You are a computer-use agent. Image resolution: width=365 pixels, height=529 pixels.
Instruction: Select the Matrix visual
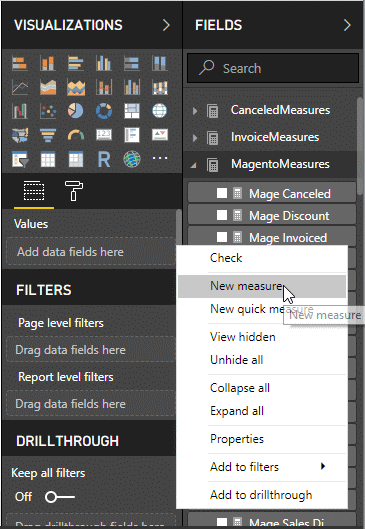[76, 159]
